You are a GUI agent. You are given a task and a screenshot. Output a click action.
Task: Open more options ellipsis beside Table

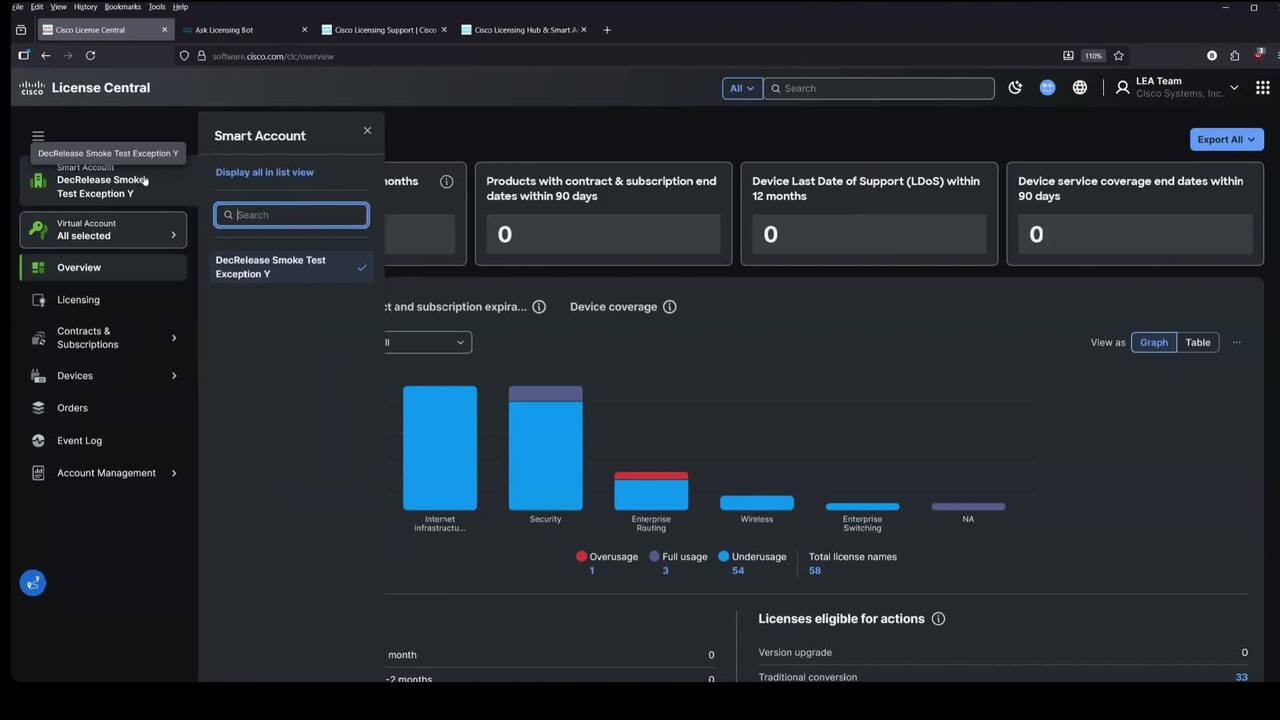pyautogui.click(x=1237, y=342)
